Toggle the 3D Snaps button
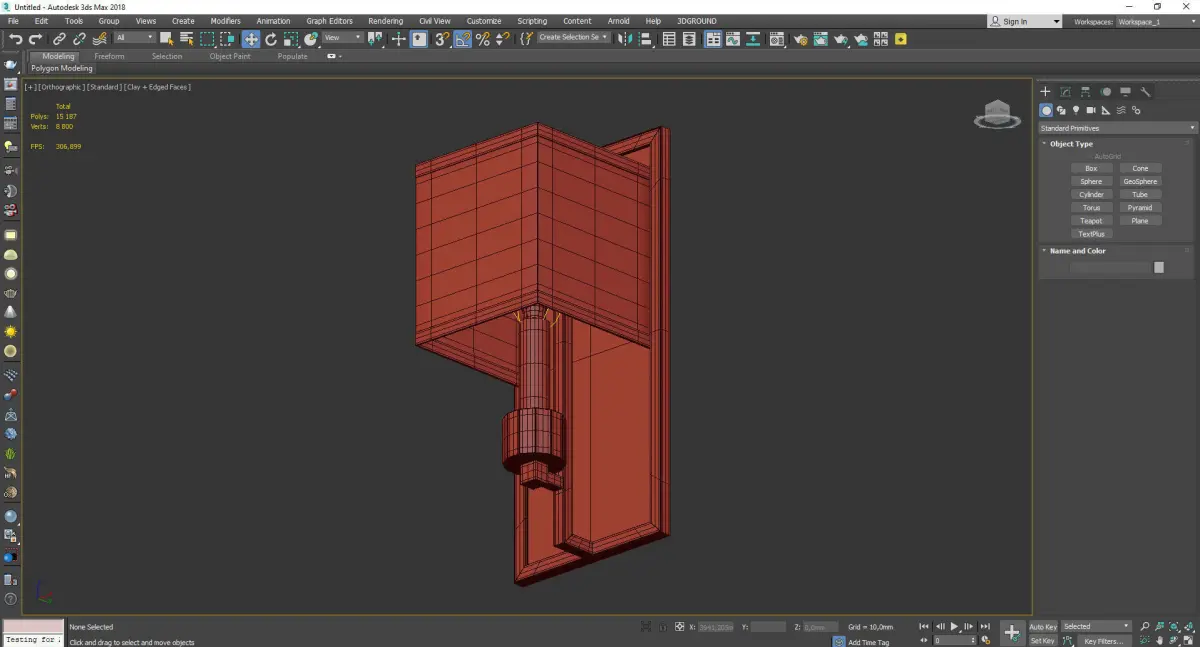Image resolution: width=1200 pixels, height=647 pixels. coord(441,39)
